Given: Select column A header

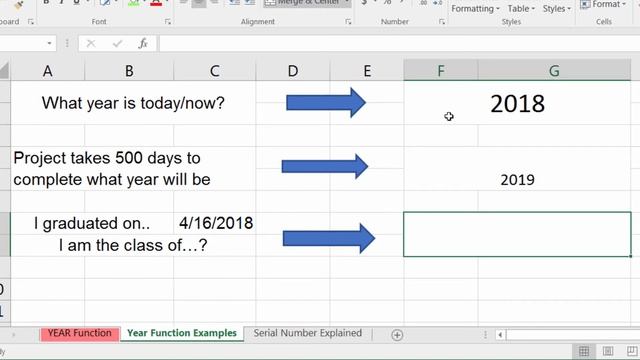Looking at the screenshot, I should pos(47,71).
